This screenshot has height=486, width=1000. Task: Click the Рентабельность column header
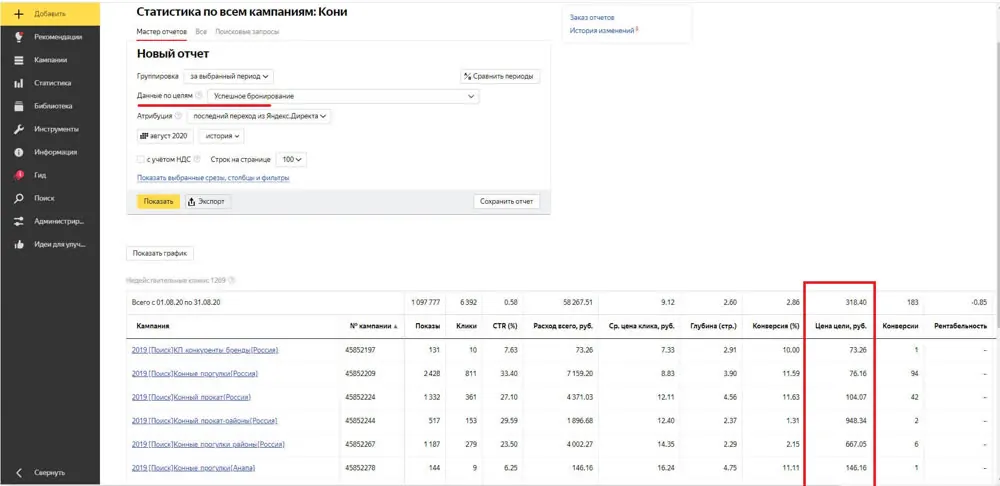960,326
